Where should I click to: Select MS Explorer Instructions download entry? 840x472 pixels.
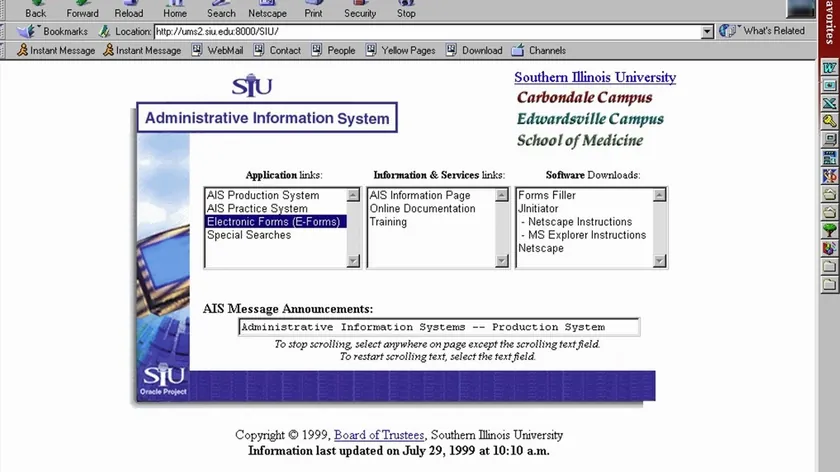[583, 235]
